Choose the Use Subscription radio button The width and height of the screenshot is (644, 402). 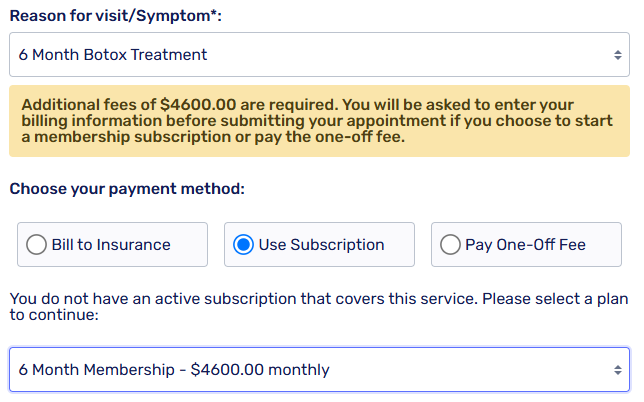(x=243, y=245)
